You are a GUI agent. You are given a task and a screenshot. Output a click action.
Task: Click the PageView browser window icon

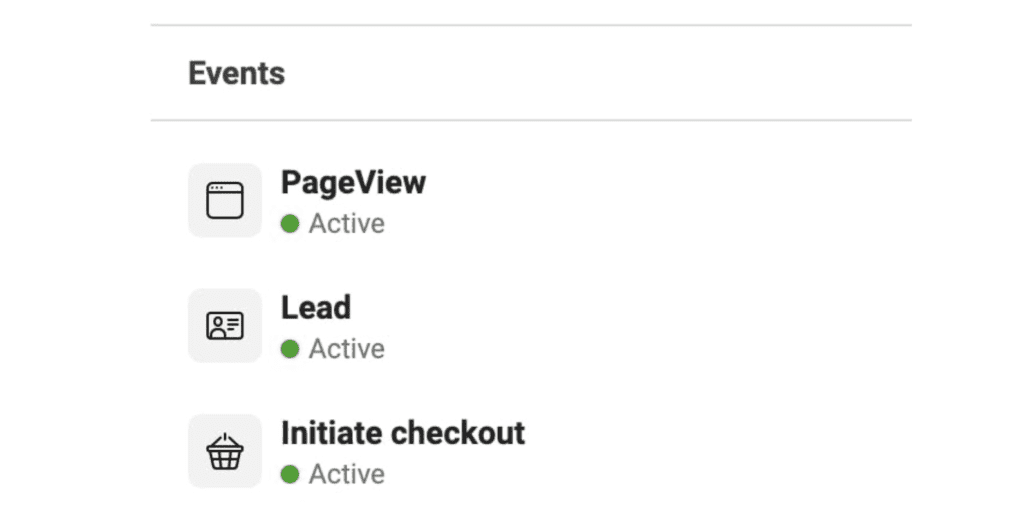point(225,200)
